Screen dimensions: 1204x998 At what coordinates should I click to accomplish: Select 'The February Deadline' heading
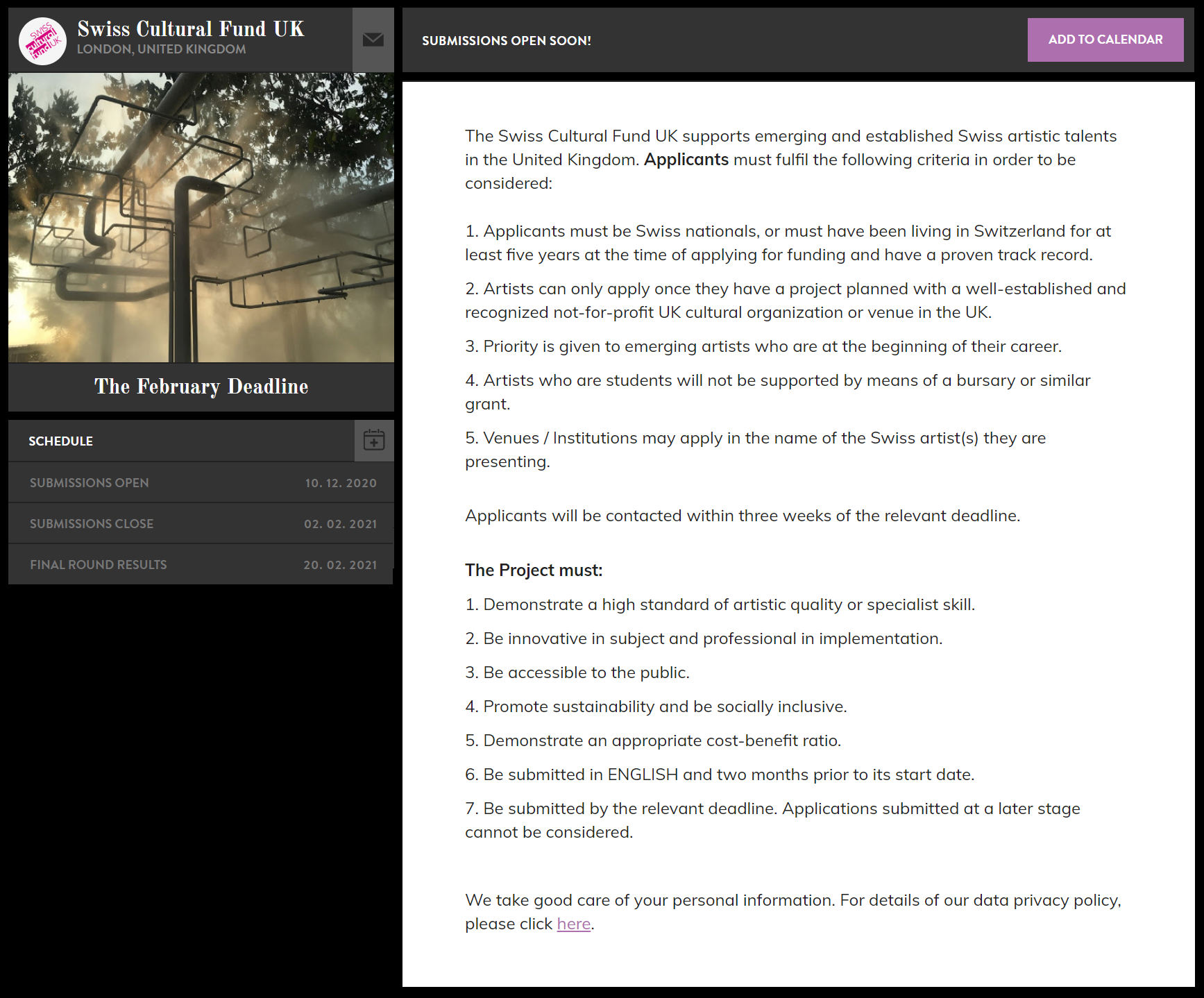point(201,387)
